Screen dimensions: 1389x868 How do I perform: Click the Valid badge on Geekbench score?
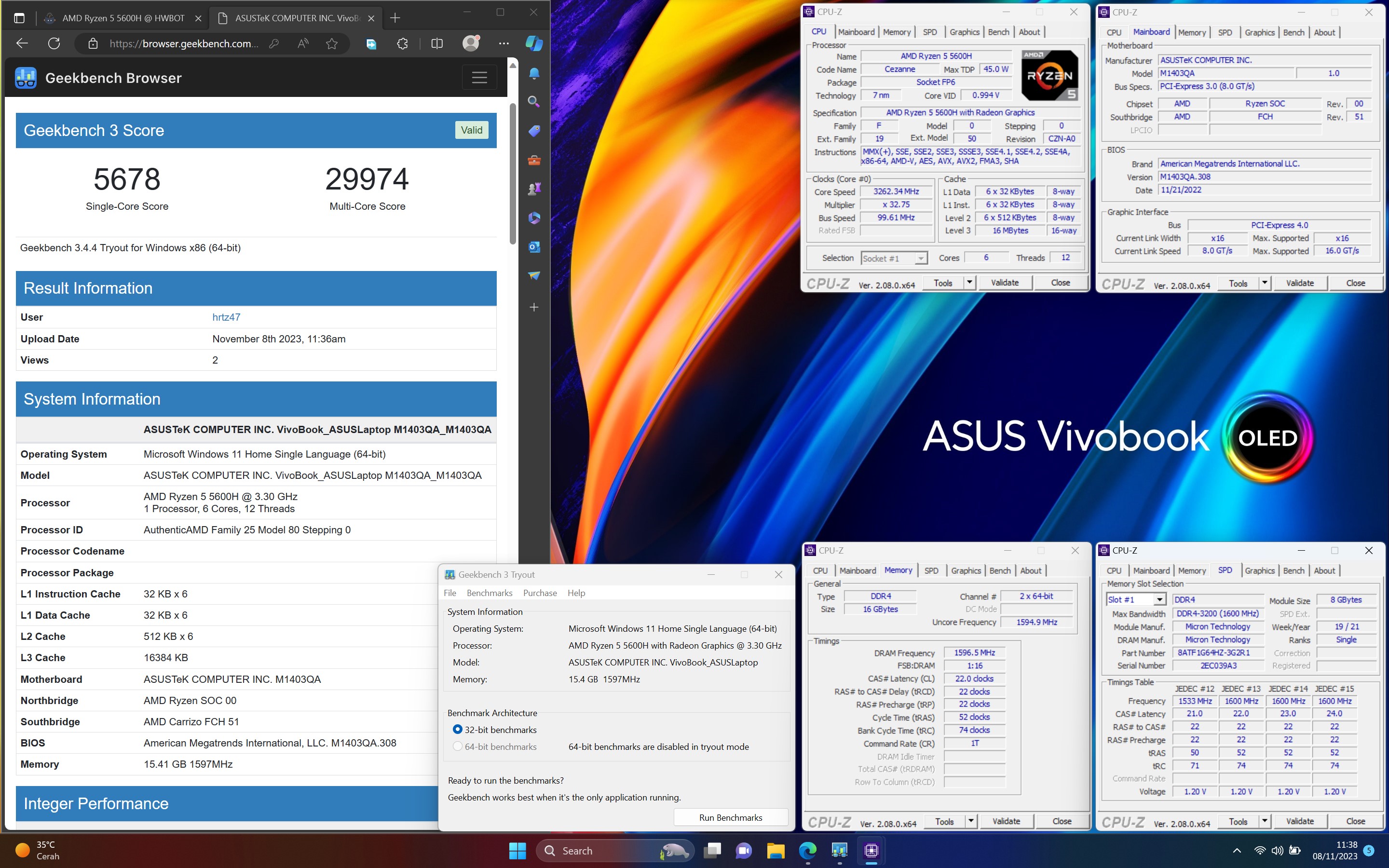pos(471,130)
